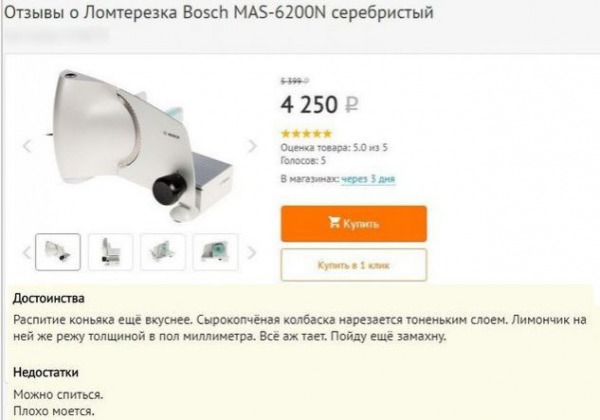Click the Недостатки review heading
Viewport: 600px width, 420px height.
46,372
